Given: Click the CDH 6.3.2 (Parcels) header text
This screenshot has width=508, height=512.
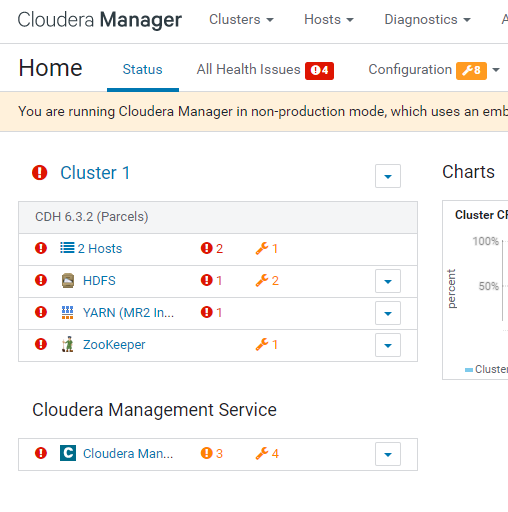Looking at the screenshot, I should click(92, 217).
